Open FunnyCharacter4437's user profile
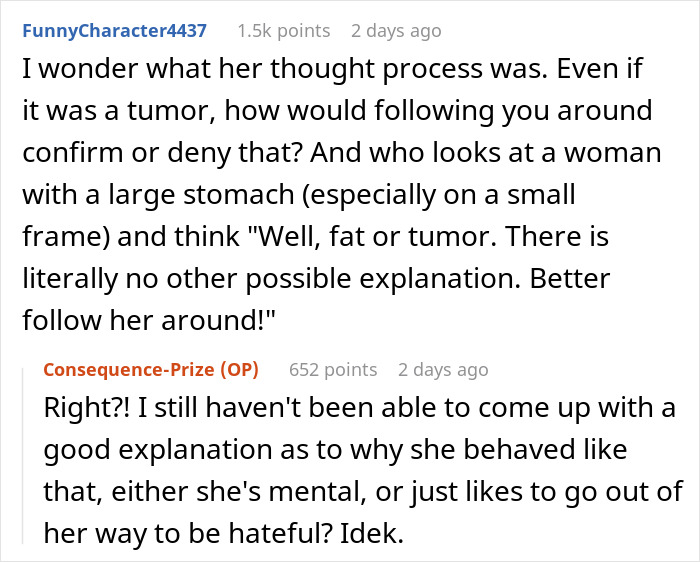 (x=114, y=31)
